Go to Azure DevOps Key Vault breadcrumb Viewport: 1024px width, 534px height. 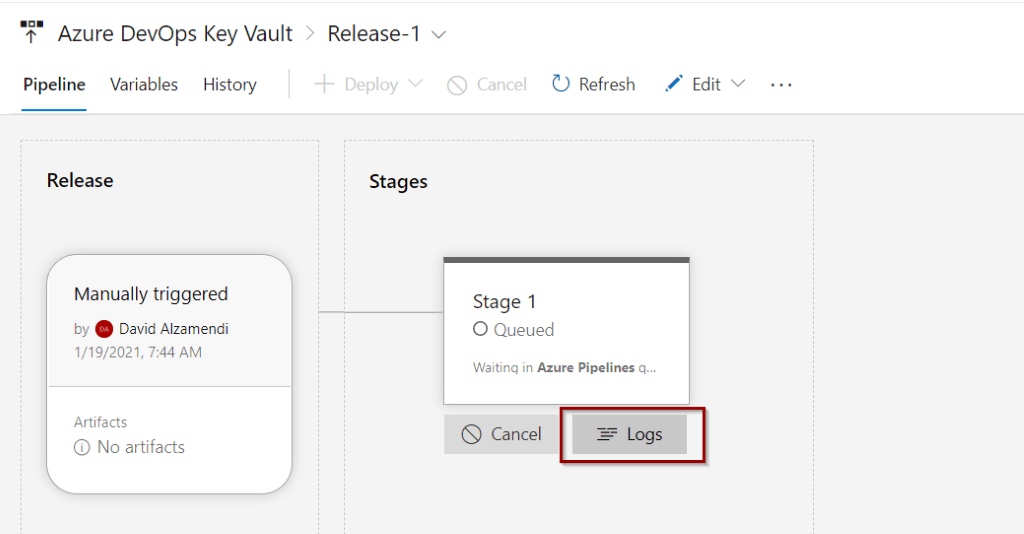pyautogui.click(x=175, y=33)
